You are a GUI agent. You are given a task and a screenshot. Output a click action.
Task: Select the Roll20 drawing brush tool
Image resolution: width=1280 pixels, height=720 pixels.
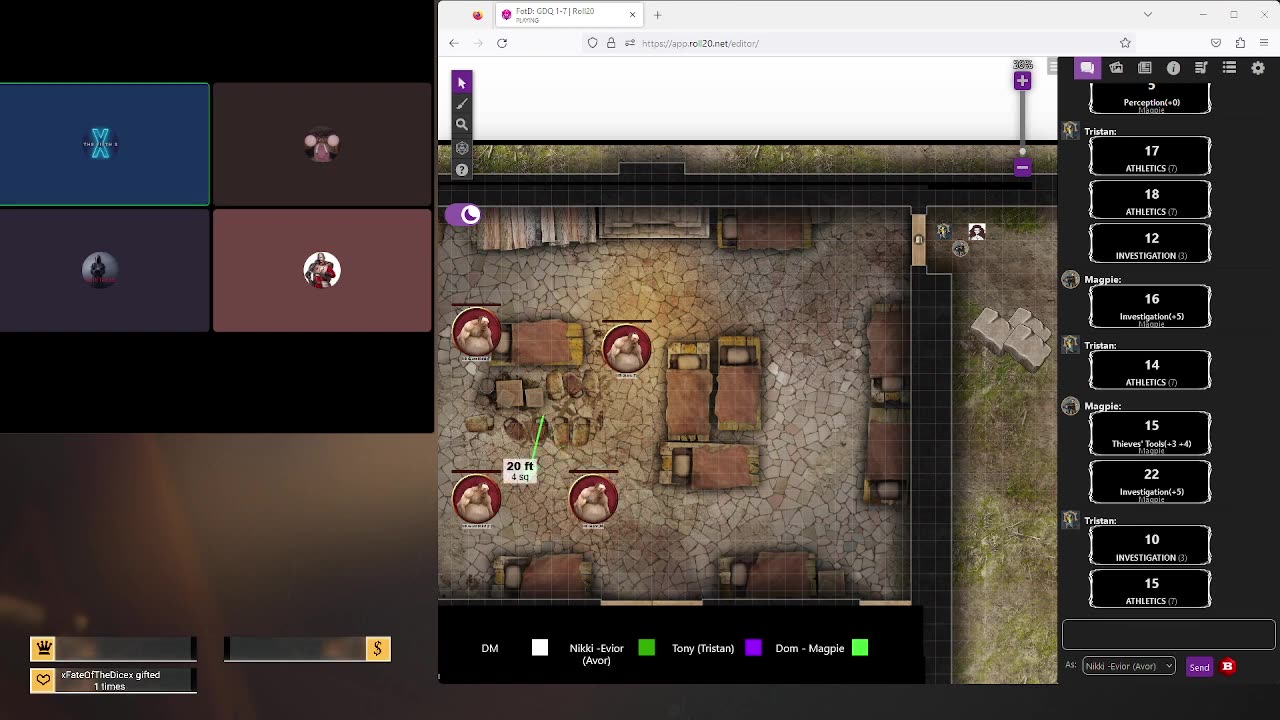(461, 103)
